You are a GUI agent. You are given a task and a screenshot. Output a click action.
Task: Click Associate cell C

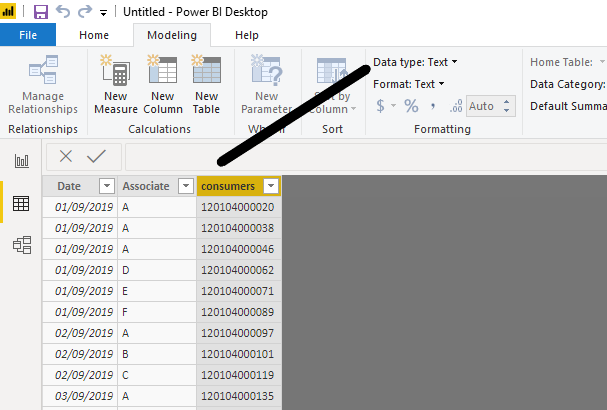coord(157,375)
